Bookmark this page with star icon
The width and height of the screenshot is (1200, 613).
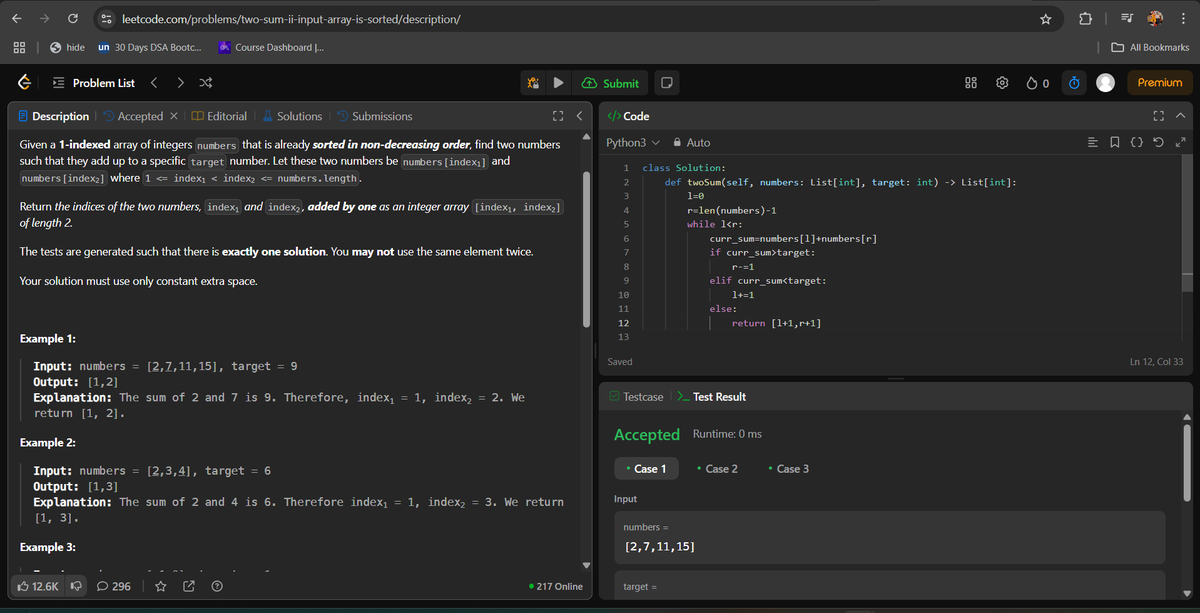point(1045,19)
